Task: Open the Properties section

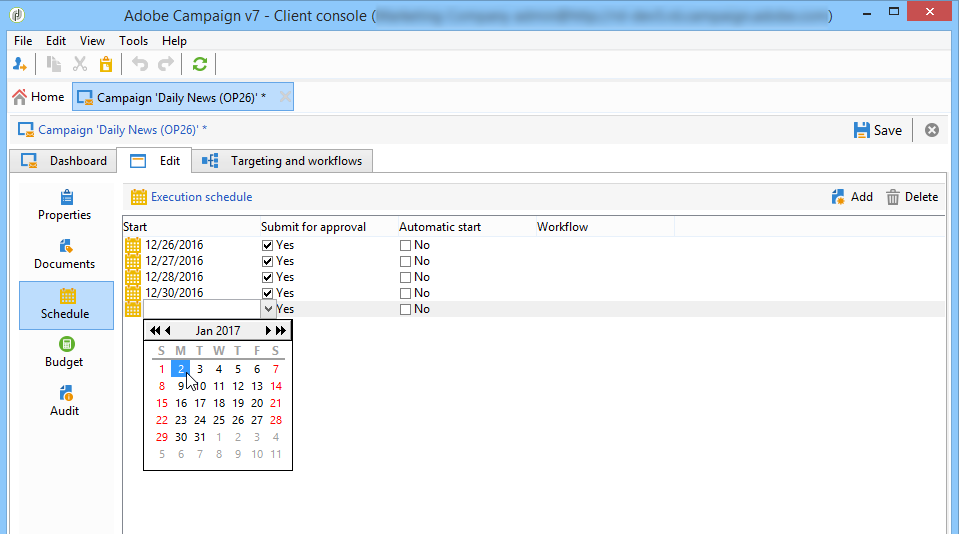Action: (x=64, y=206)
